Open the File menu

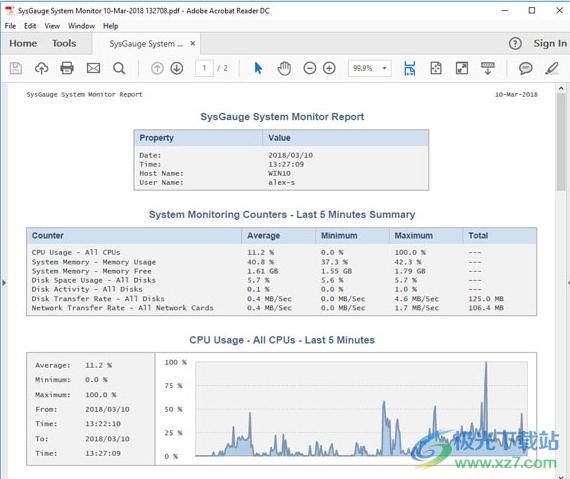pos(10,26)
